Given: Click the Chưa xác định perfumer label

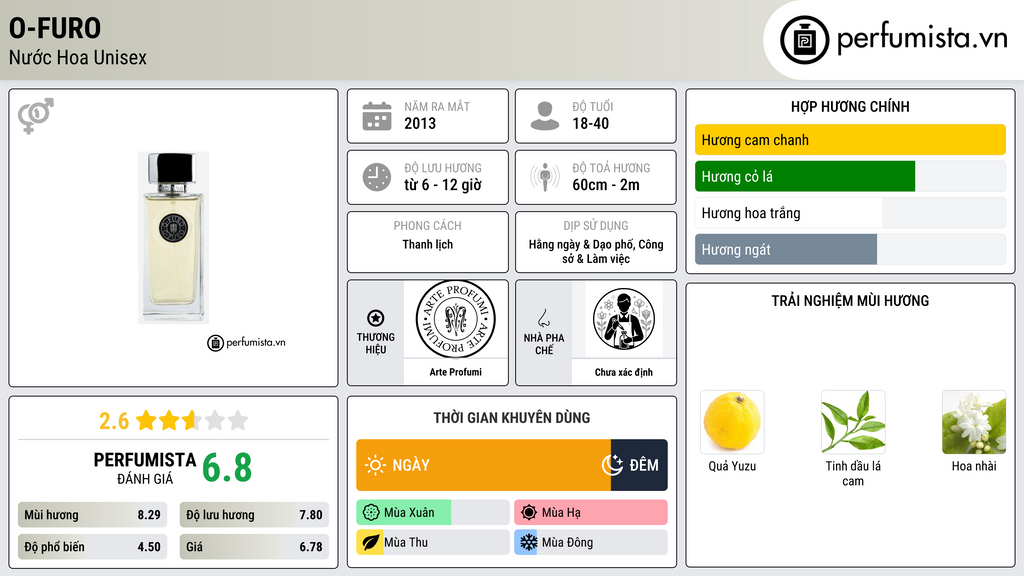Looking at the screenshot, I should (x=623, y=372).
